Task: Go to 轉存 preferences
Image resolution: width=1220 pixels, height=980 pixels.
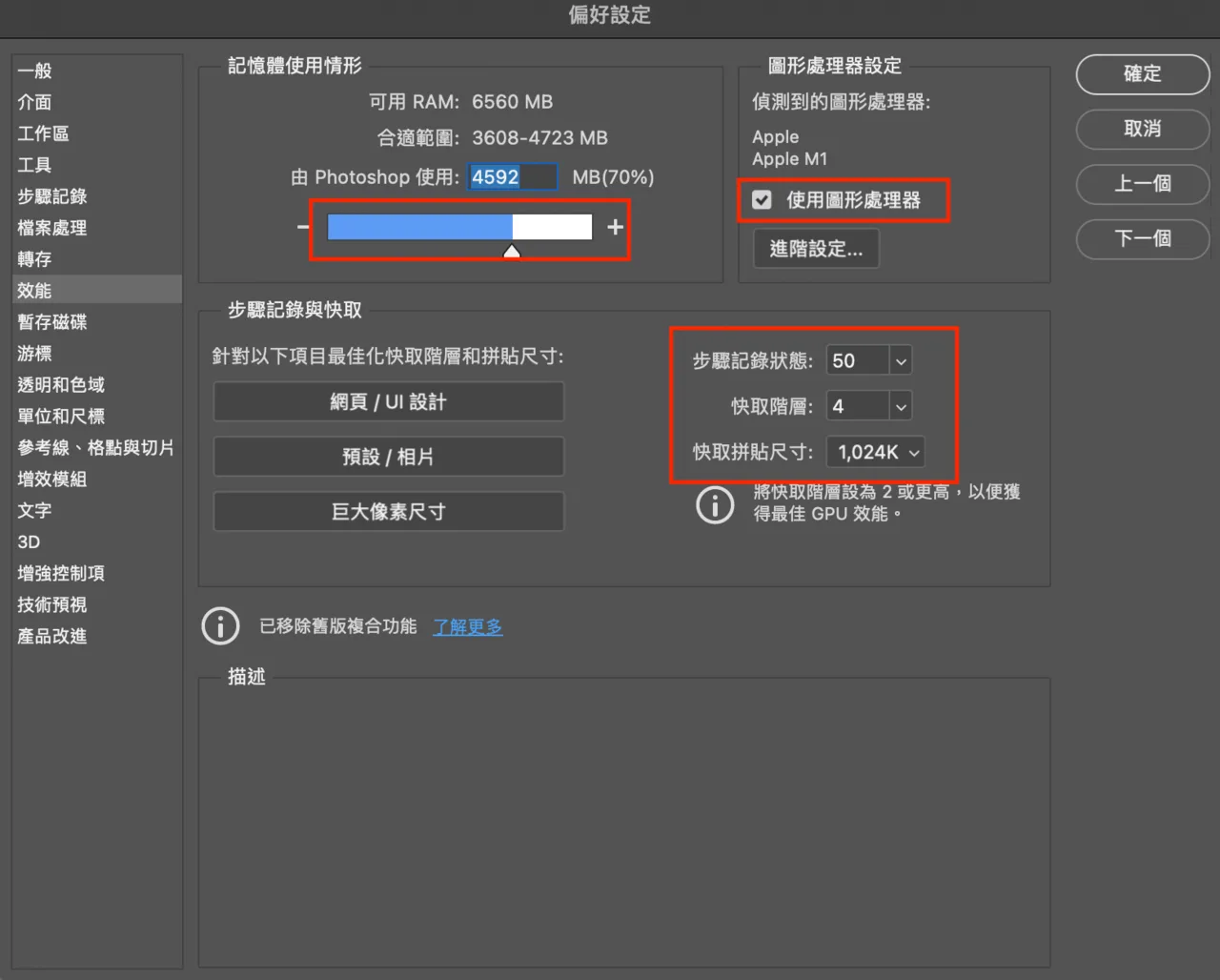Action: click(x=96, y=259)
